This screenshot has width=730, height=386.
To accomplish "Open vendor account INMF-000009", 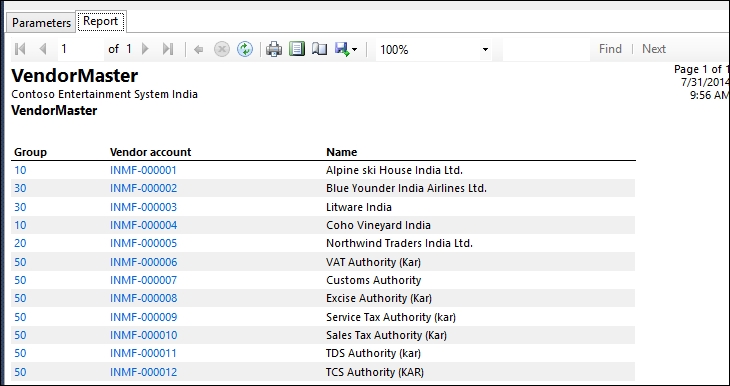I will pos(143,317).
